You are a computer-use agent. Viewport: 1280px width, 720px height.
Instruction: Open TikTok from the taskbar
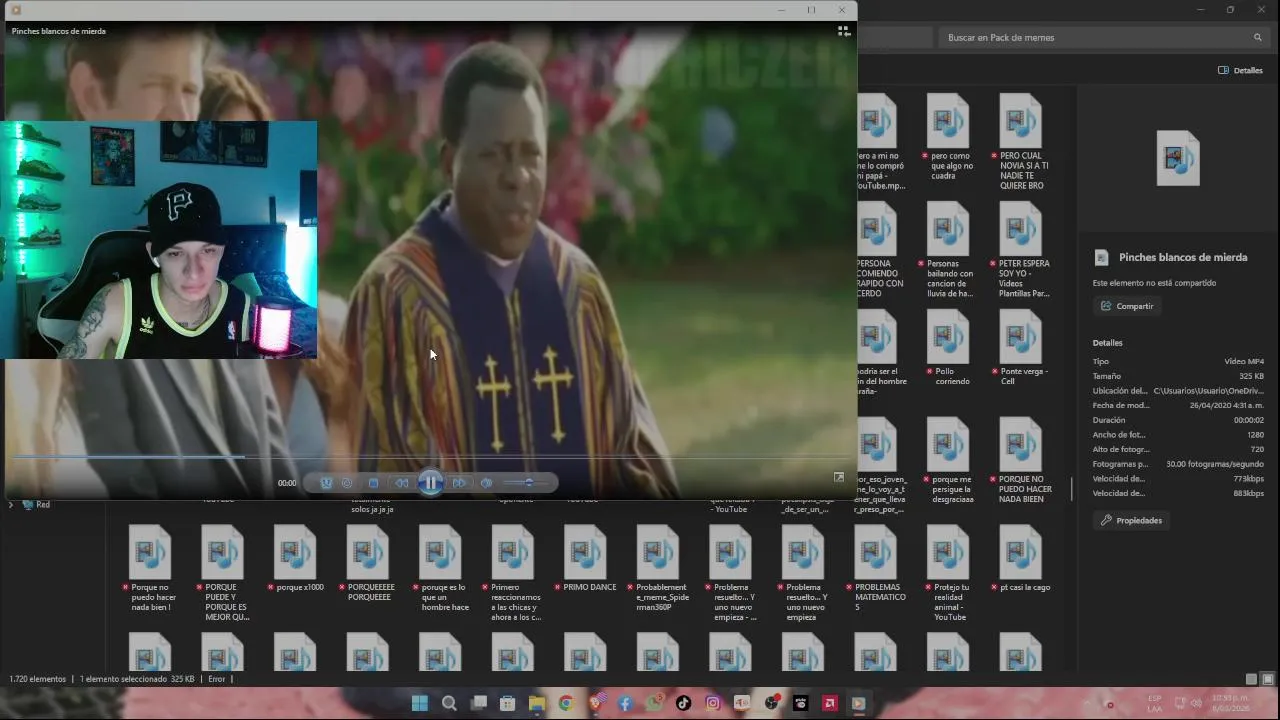[x=683, y=703]
